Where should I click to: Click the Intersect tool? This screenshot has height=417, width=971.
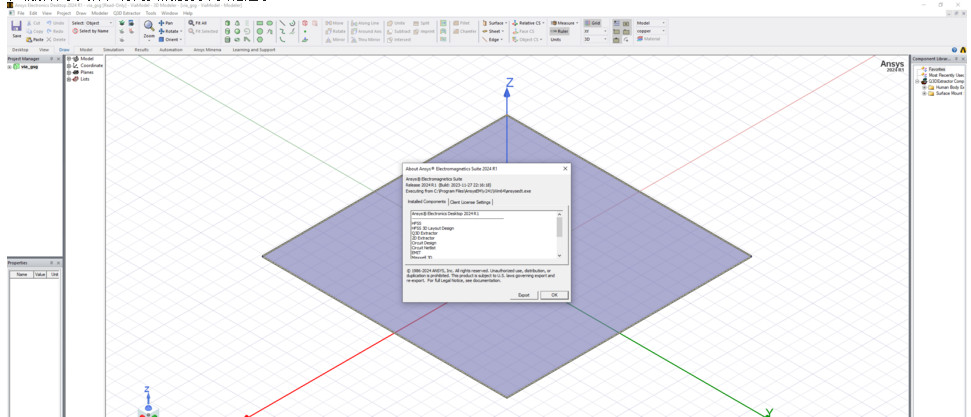(x=398, y=39)
